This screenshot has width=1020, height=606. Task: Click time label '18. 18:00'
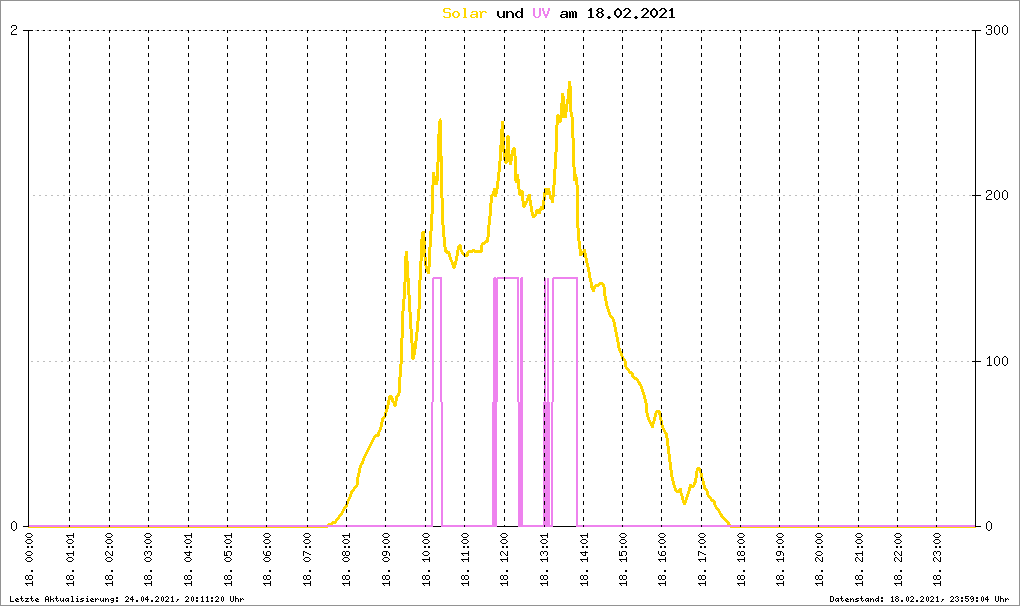pyautogui.click(x=740, y=559)
